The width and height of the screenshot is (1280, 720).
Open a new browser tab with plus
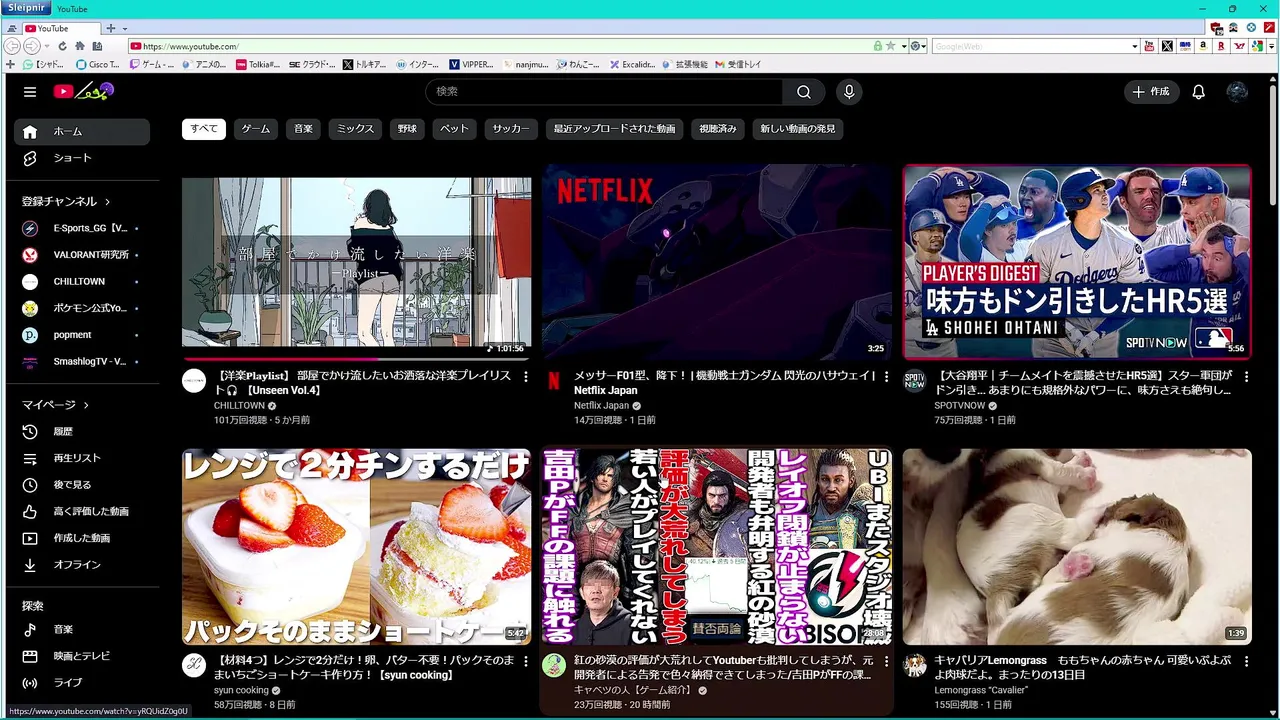coord(111,28)
